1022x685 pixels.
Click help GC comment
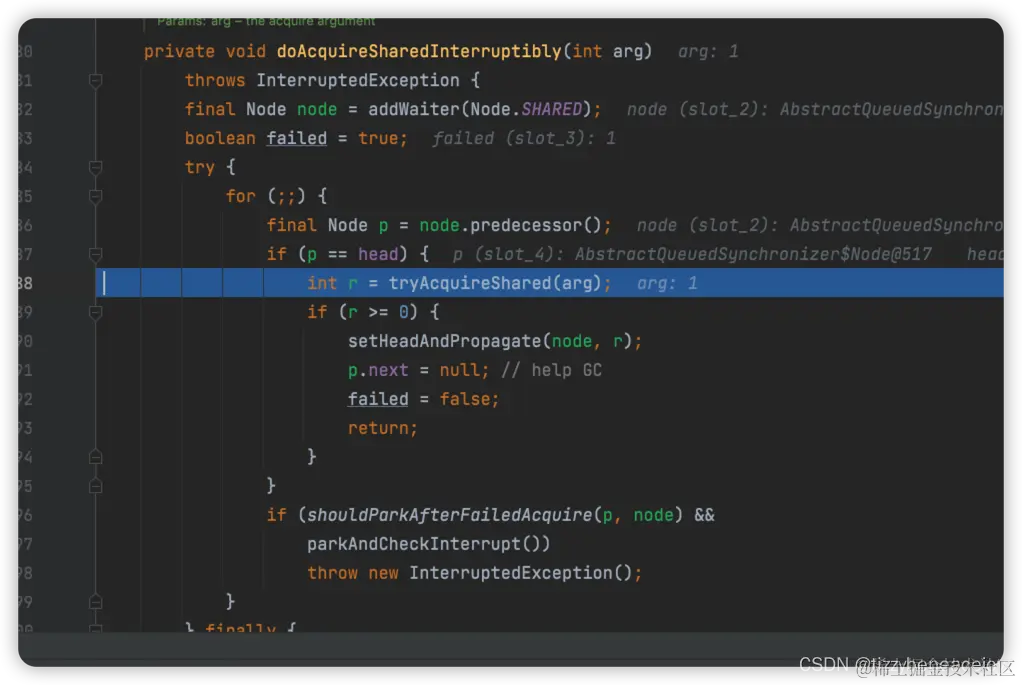[551, 370]
